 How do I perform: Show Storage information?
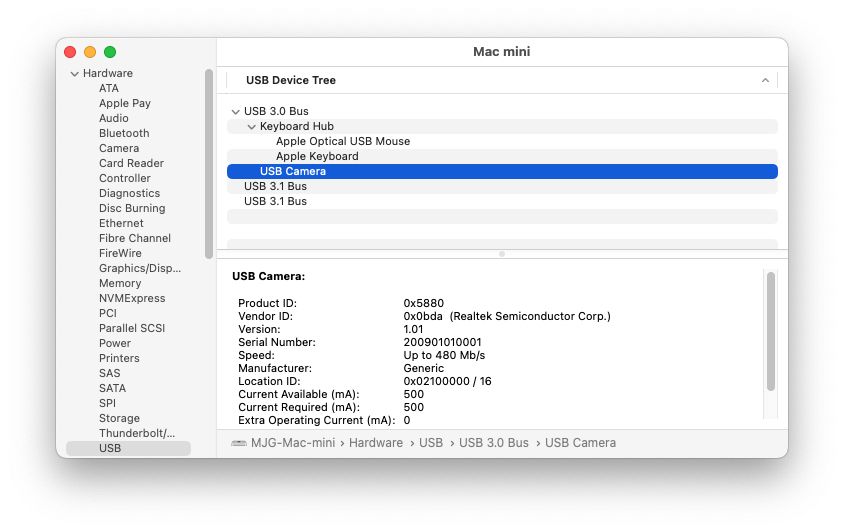coord(119,418)
